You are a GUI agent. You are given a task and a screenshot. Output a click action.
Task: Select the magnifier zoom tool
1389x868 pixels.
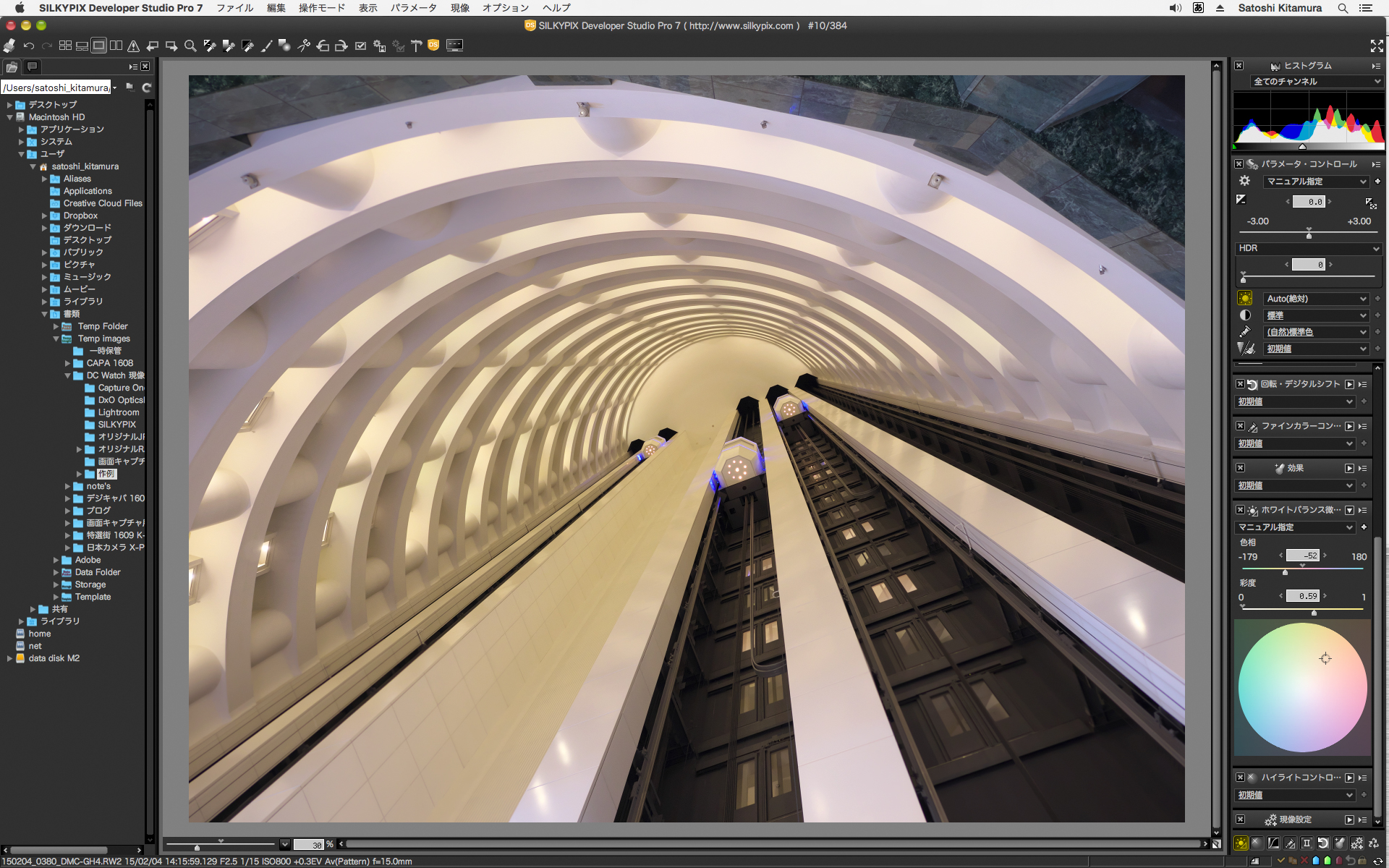click(x=190, y=46)
